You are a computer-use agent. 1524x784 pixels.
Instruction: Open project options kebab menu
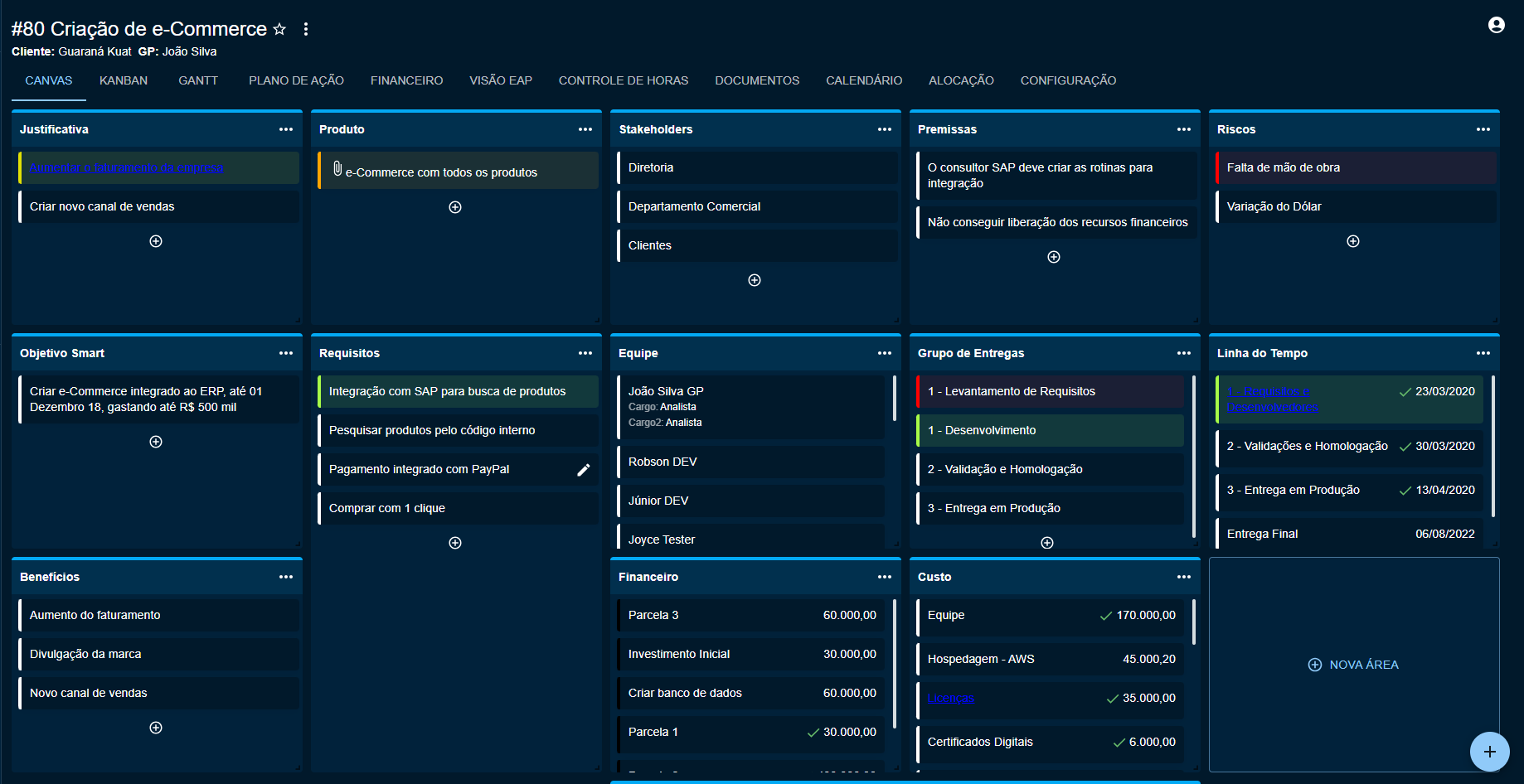[x=306, y=29]
